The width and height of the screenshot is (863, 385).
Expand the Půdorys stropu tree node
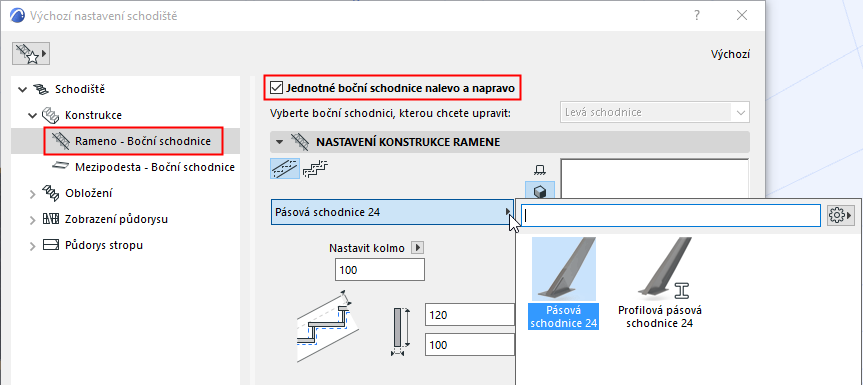pos(32,245)
